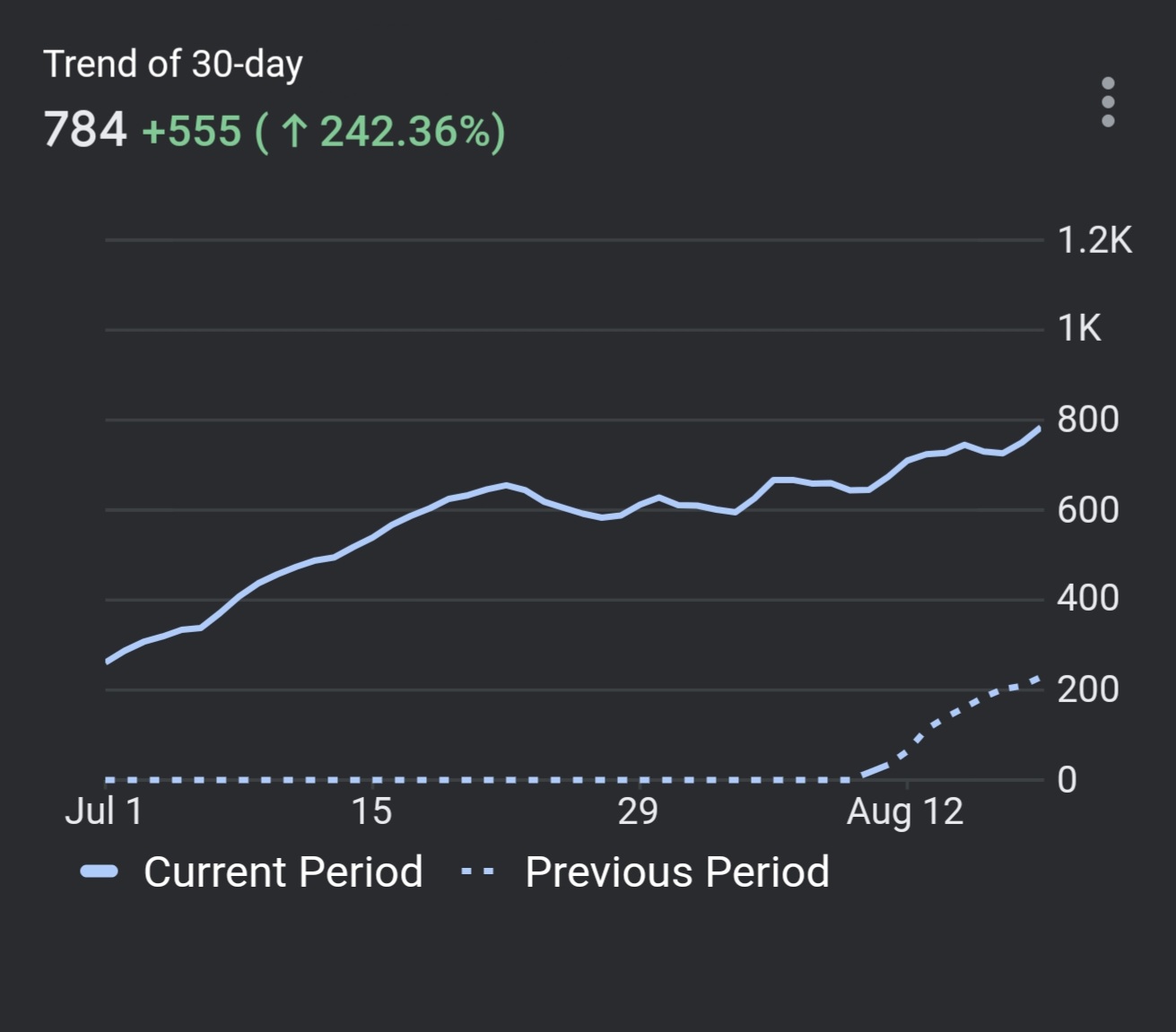Click the 600 y-axis label
Image resolution: width=1176 pixels, height=1032 pixels.
click(1087, 510)
